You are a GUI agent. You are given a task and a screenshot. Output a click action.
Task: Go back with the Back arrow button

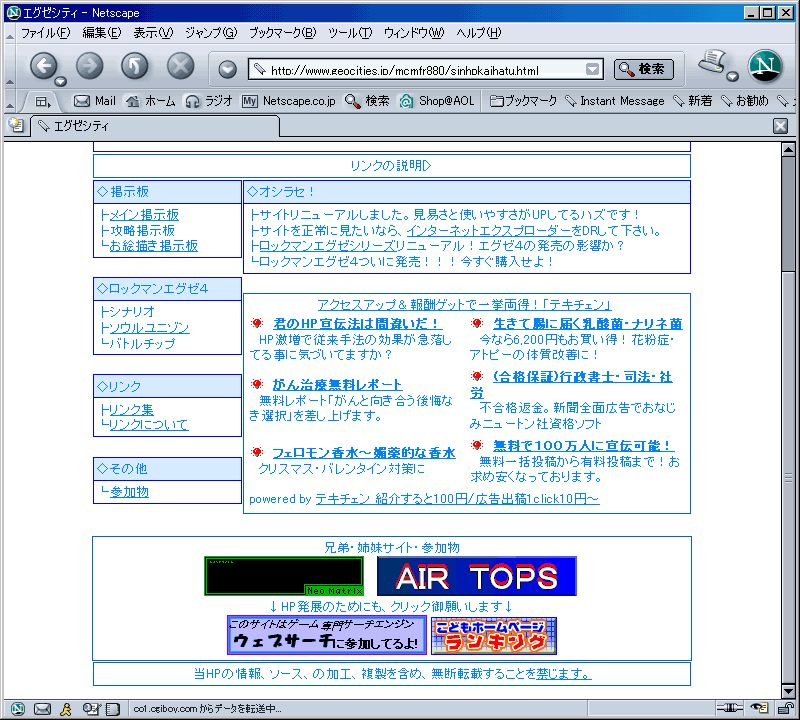pyautogui.click(x=43, y=66)
